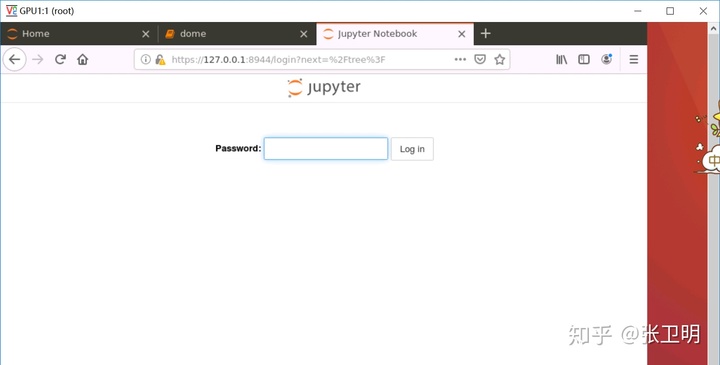This screenshot has height=365, width=720.
Task: Open a new tab with the plus button
Action: tap(485, 34)
